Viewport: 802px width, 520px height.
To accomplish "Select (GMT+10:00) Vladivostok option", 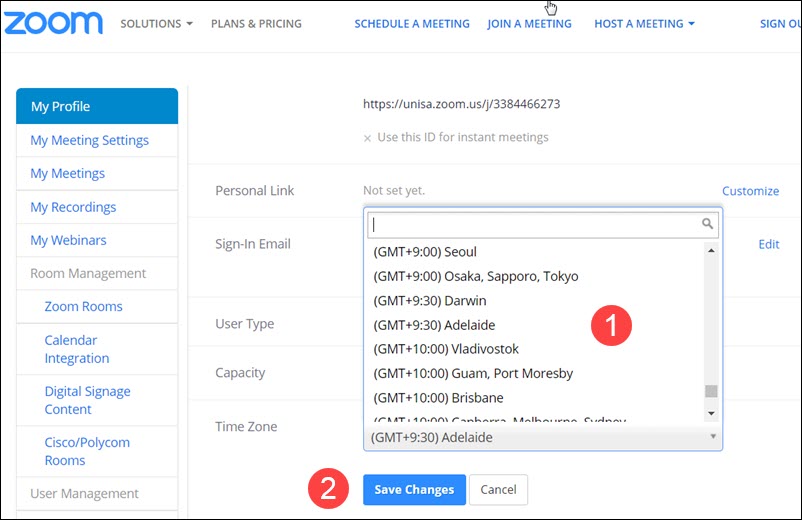I will click(534, 349).
